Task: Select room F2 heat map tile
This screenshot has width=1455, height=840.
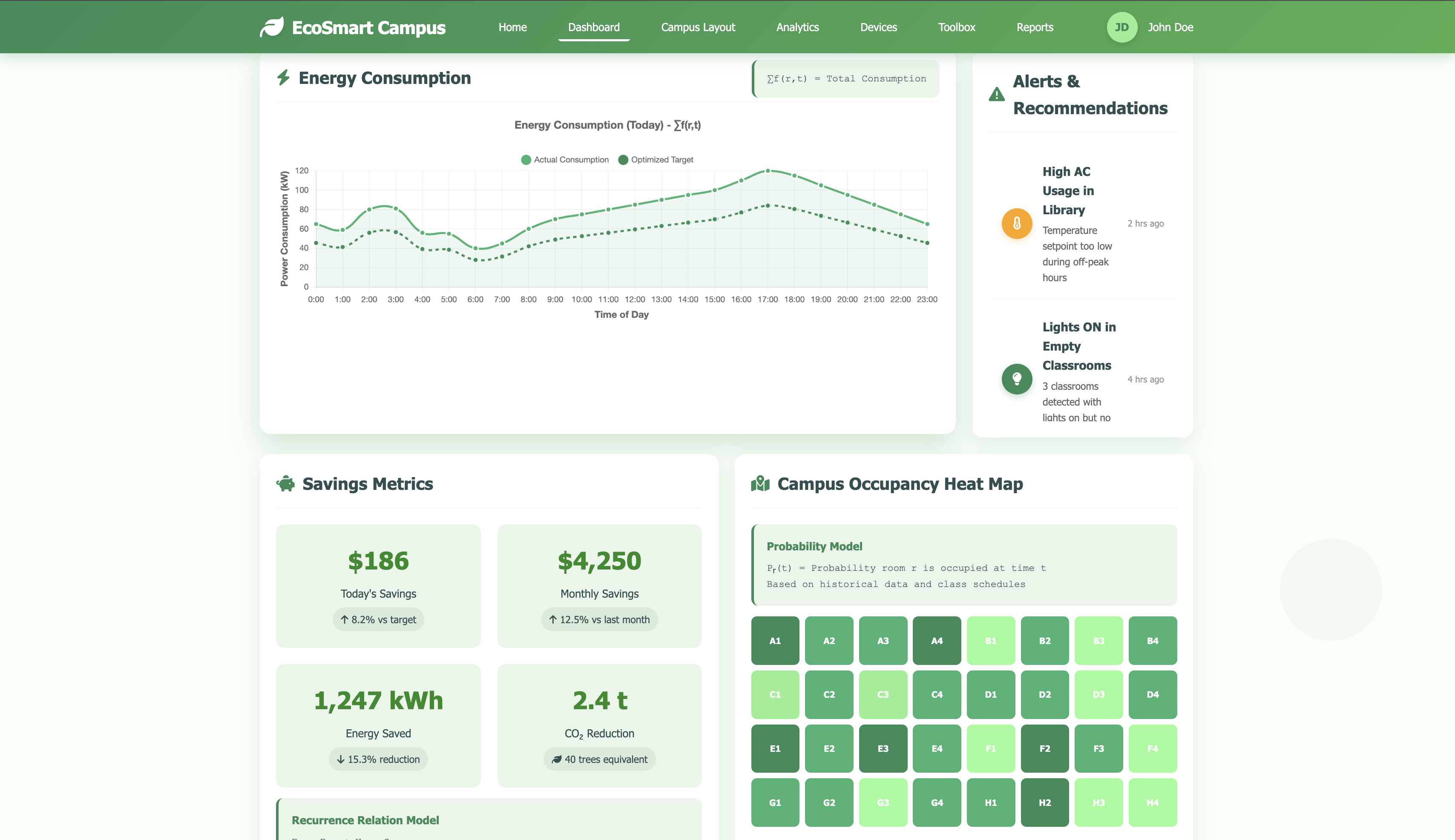Action: coord(1044,748)
